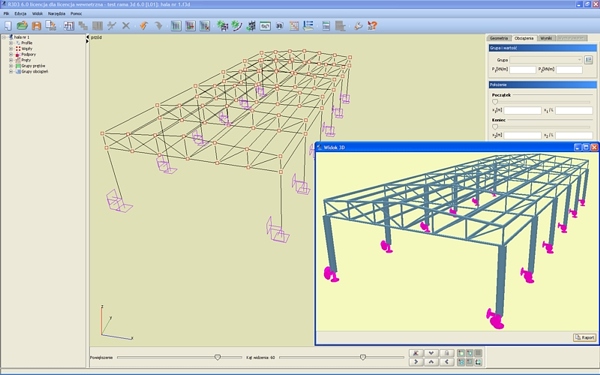Collapse the hala nr 1 tree root
Screen dimensions: 600x375
[x=4, y=37]
